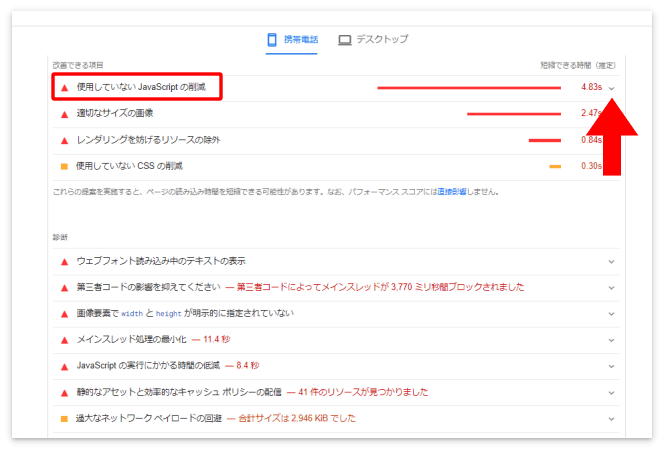Image resolution: width=664 pixels, height=451 pixels.
Task: Switch to the デスクトップ tab
Action: 373,40
